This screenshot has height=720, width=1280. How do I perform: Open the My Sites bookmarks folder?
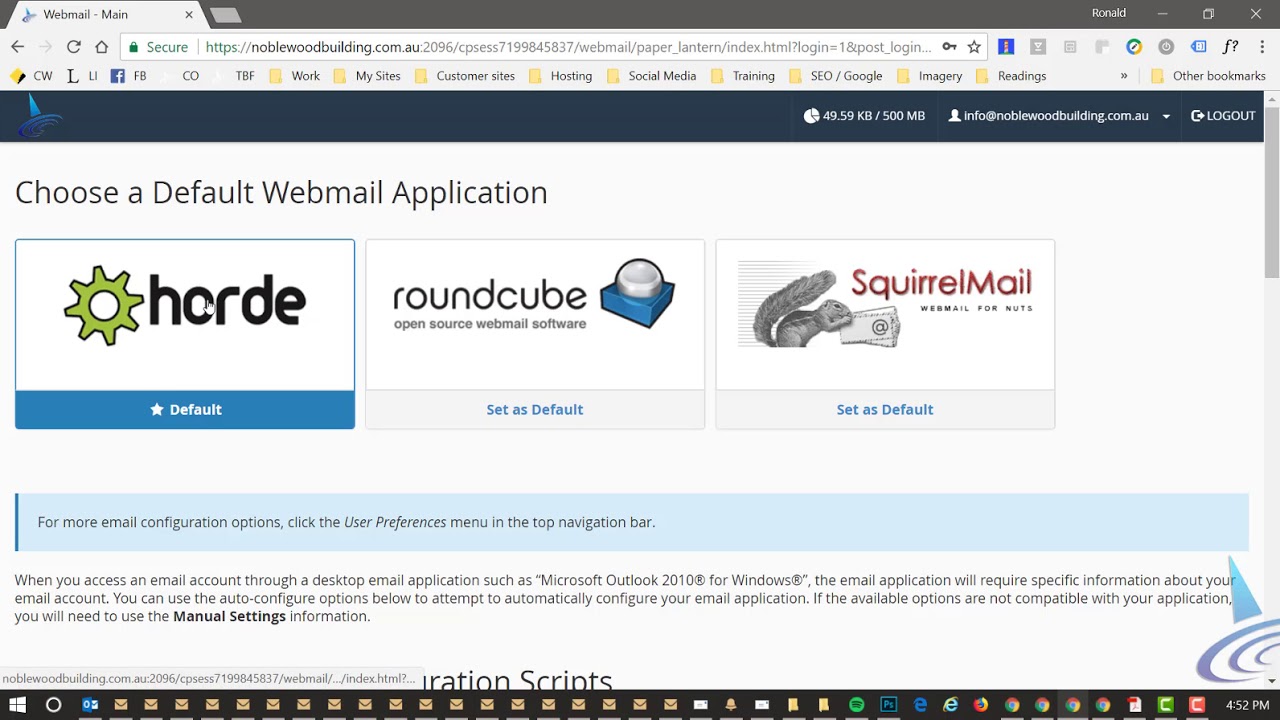pos(367,76)
